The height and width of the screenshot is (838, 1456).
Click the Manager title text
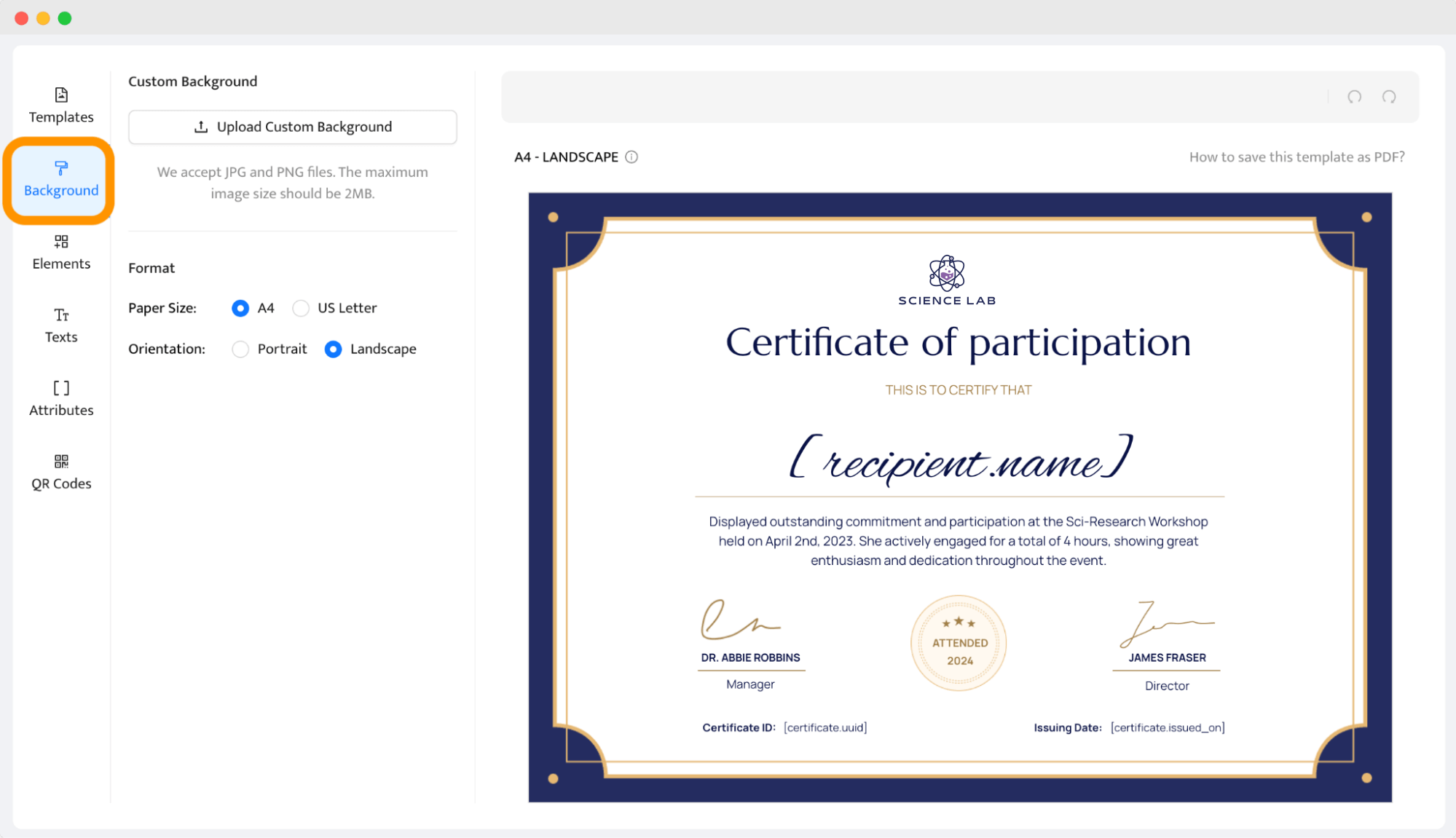coord(750,684)
